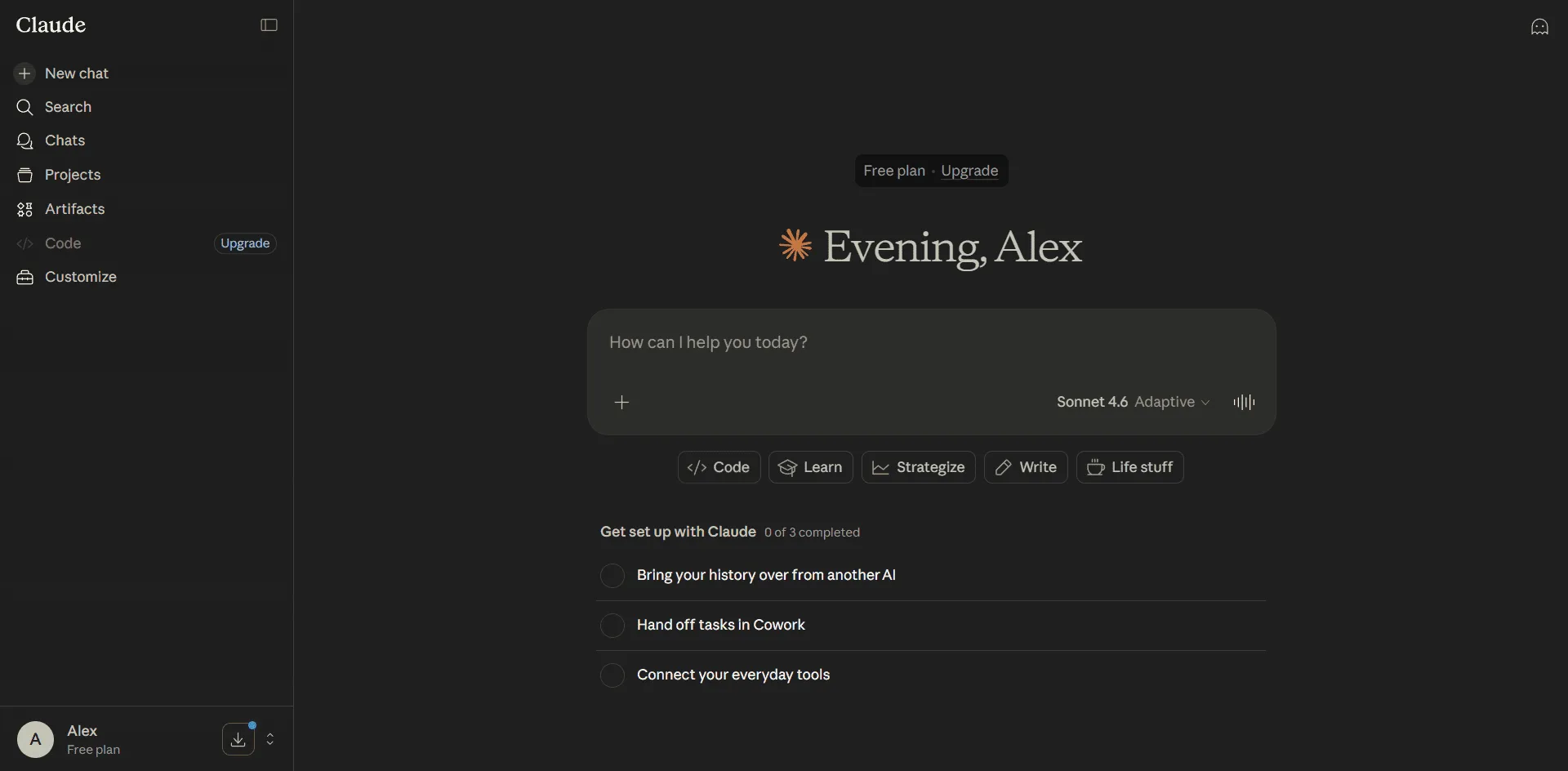The image size is (1568, 771).
Task: Expand the account menu with the up-down chevron
Action: pyautogui.click(x=270, y=739)
